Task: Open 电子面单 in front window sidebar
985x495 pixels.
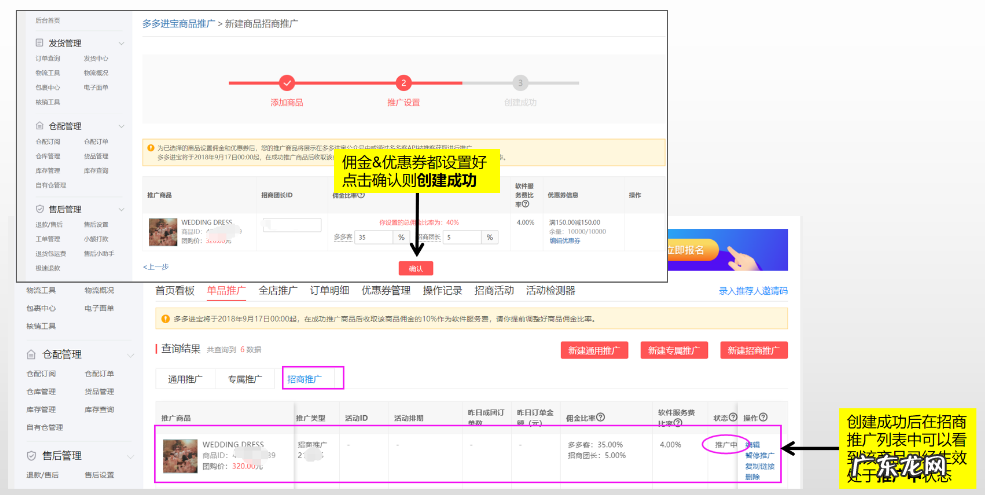Action: (96, 87)
